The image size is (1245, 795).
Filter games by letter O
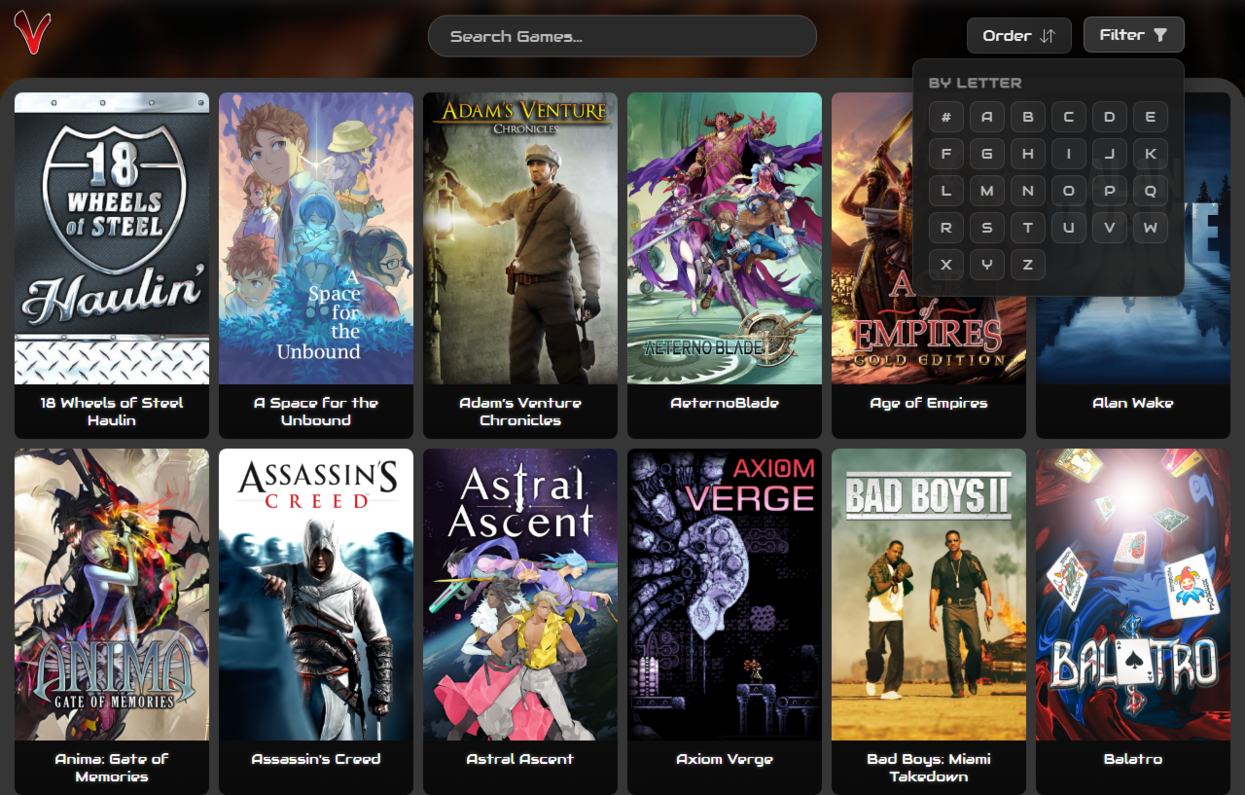coord(1069,191)
